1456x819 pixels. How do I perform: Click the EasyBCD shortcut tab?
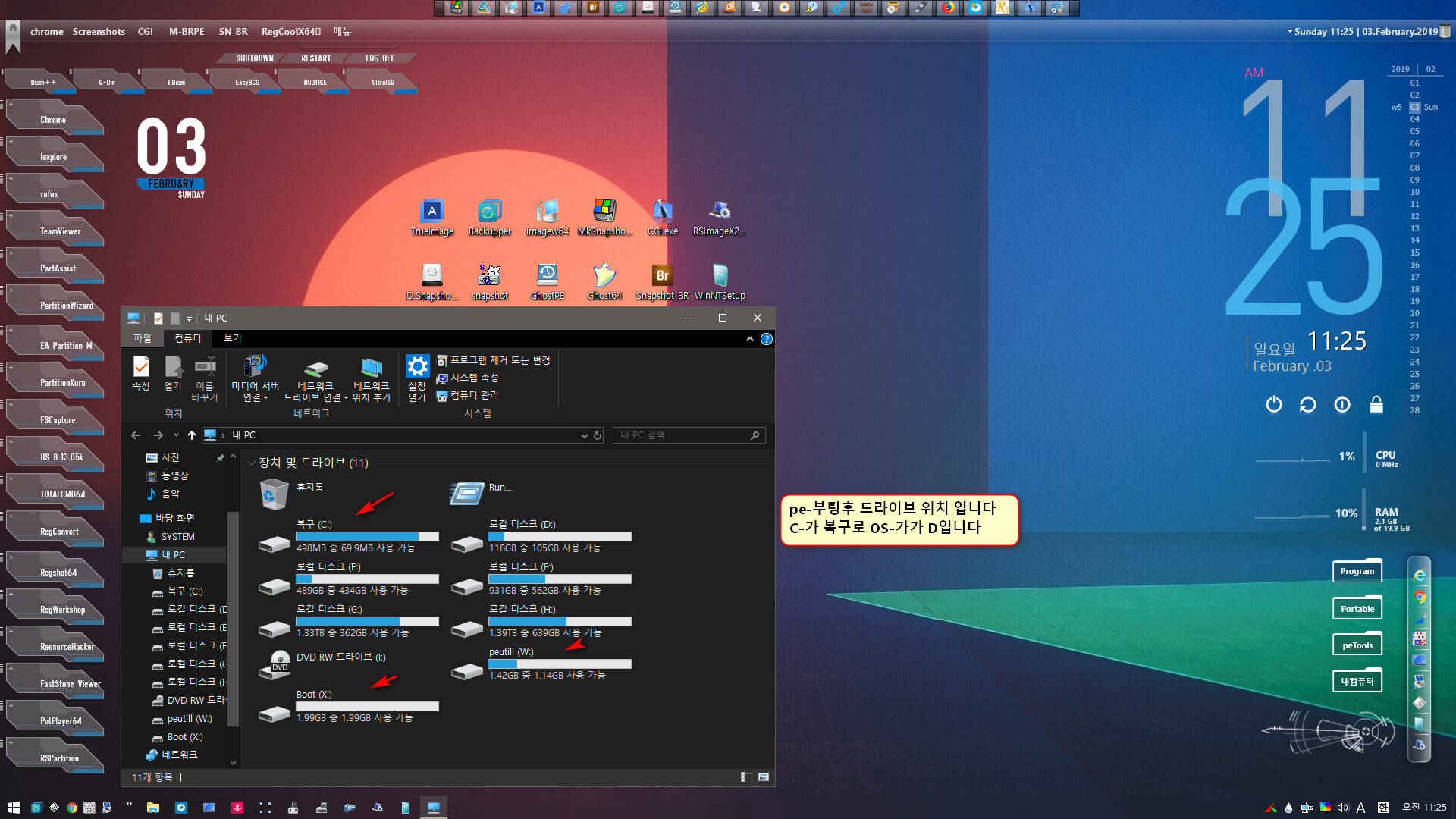coord(247,82)
